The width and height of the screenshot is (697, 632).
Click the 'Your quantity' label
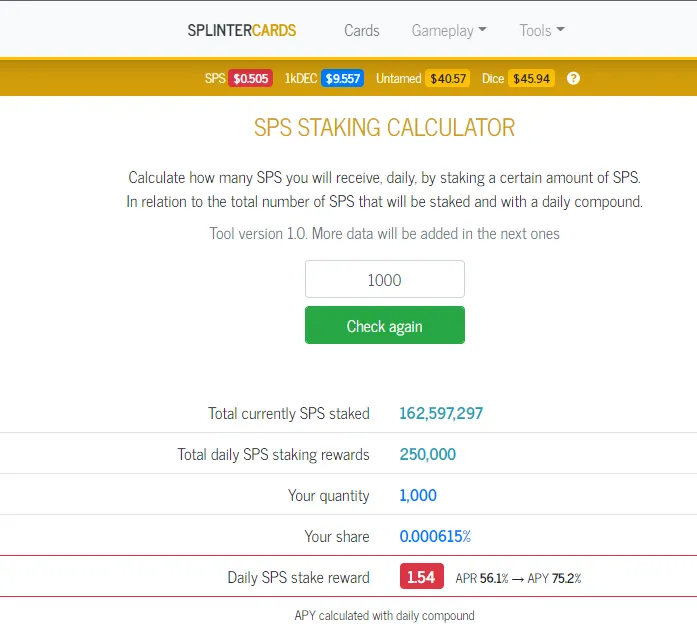(x=328, y=496)
